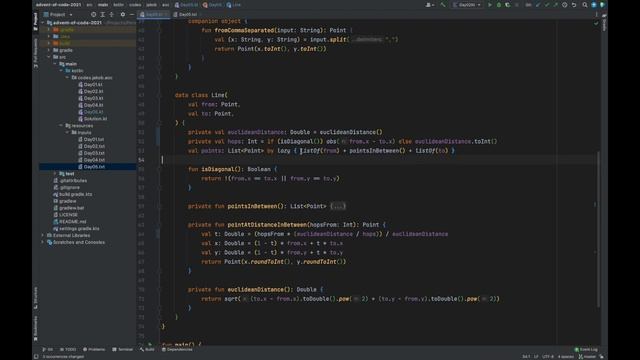Select Day01.kt in the project tree

tap(93, 84)
